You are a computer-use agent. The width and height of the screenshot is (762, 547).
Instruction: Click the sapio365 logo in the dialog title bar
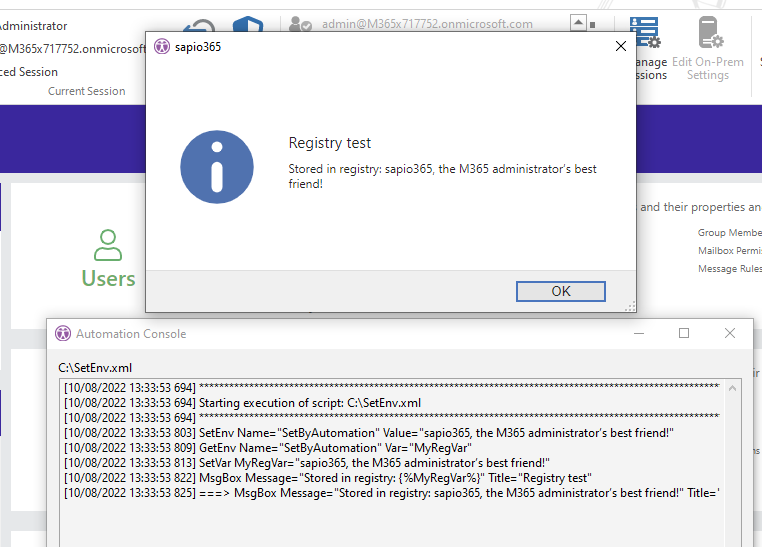(x=162, y=47)
